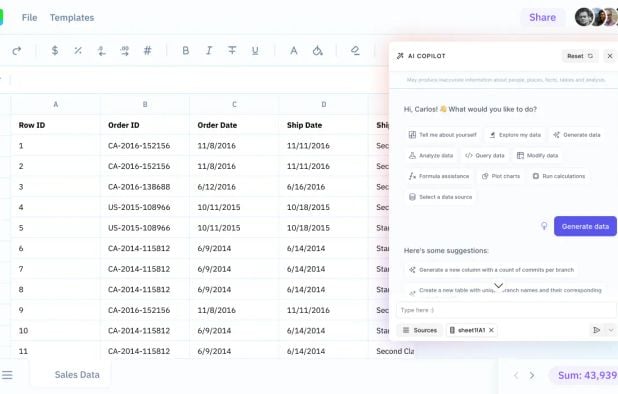Click the send message arrow icon
This screenshot has height=394, width=618.
(x=597, y=330)
